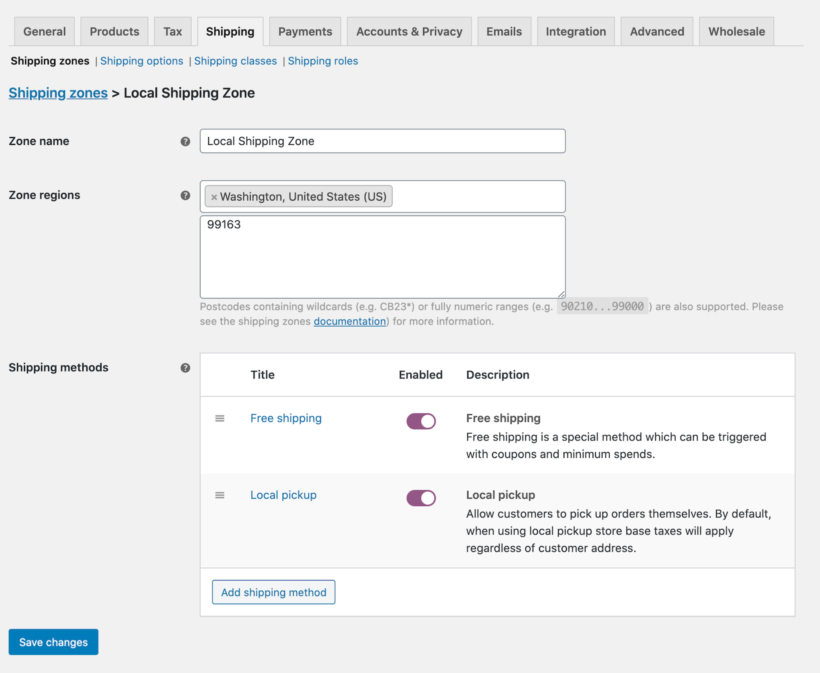Open the Tax settings tab

pos(172,31)
